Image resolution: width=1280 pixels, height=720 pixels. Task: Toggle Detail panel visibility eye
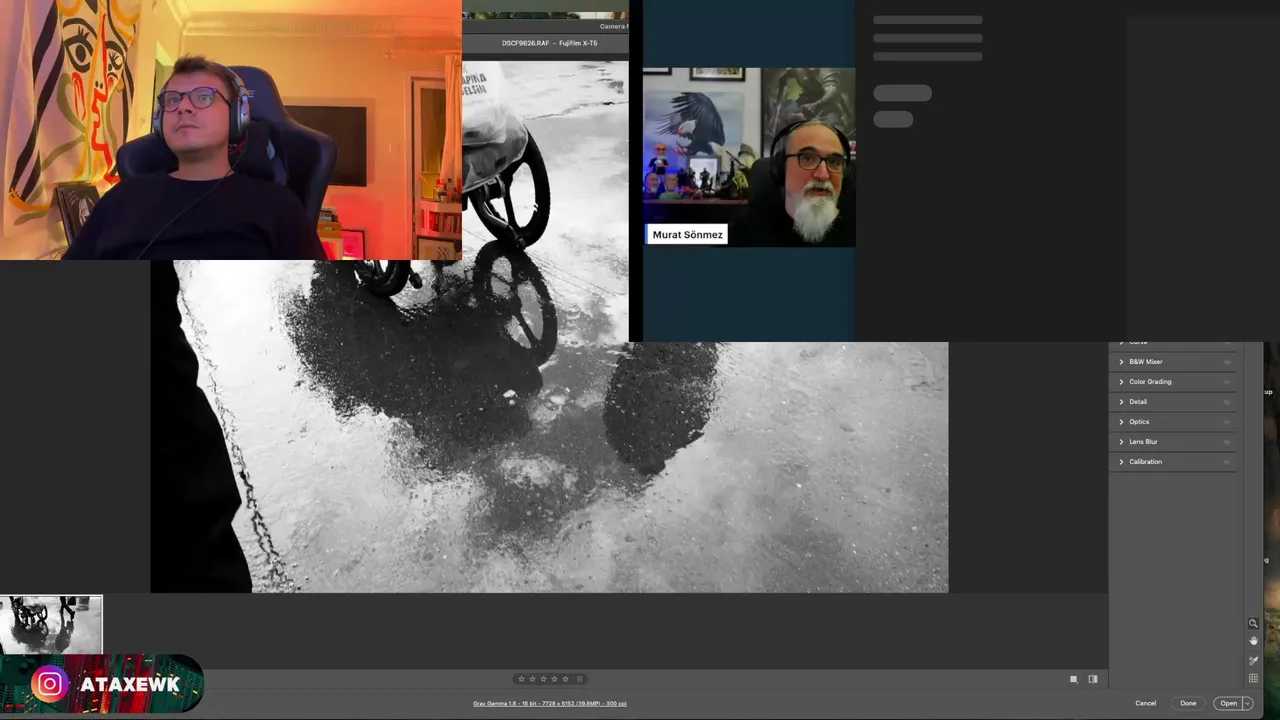[1227, 402]
